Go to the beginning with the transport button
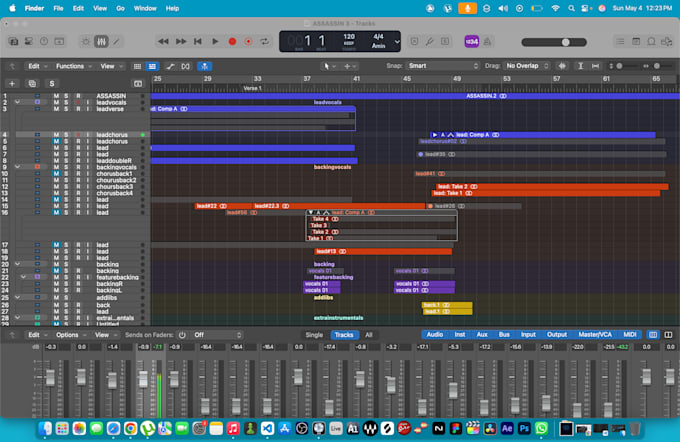The width and height of the screenshot is (680, 442). click(198, 42)
